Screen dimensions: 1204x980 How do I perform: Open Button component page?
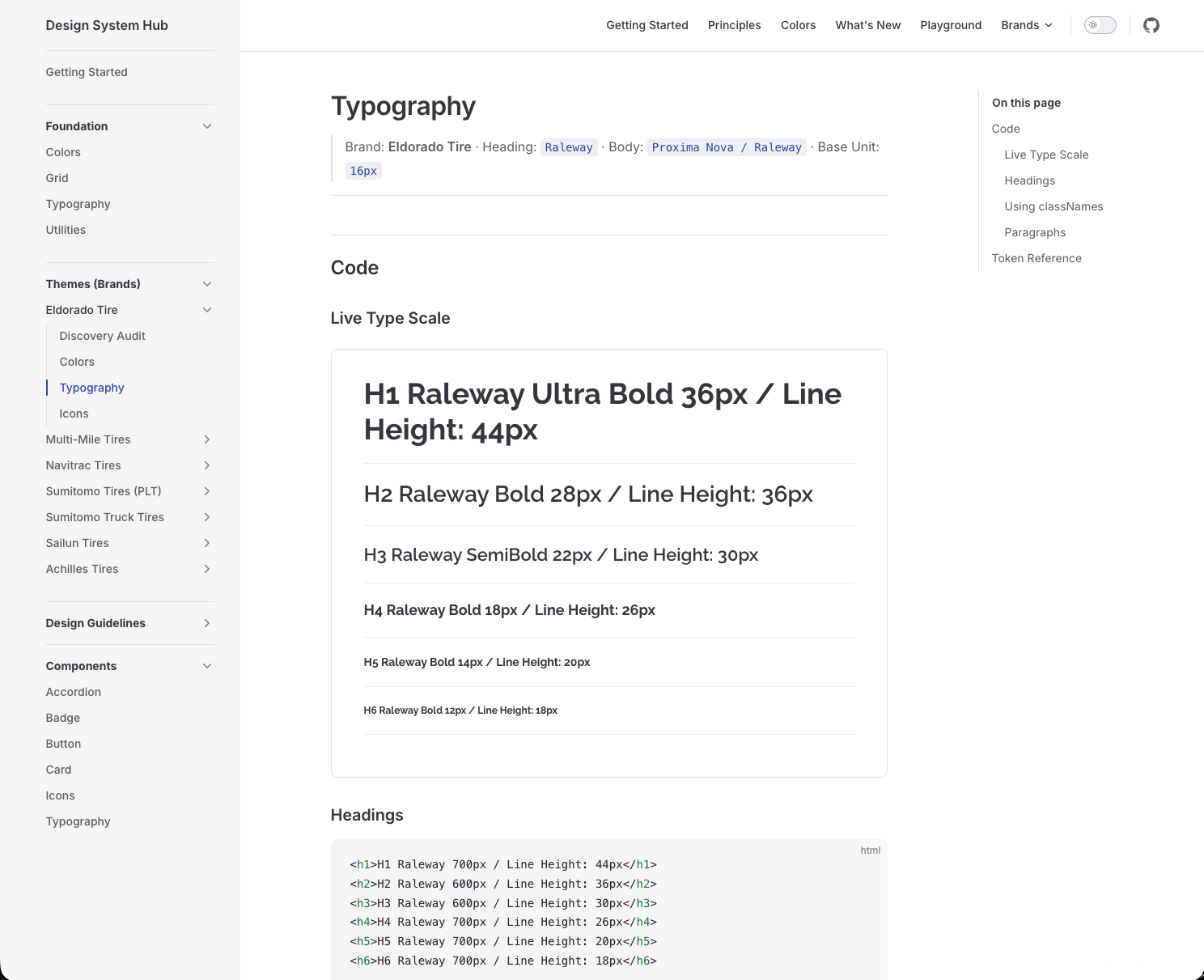click(x=64, y=744)
